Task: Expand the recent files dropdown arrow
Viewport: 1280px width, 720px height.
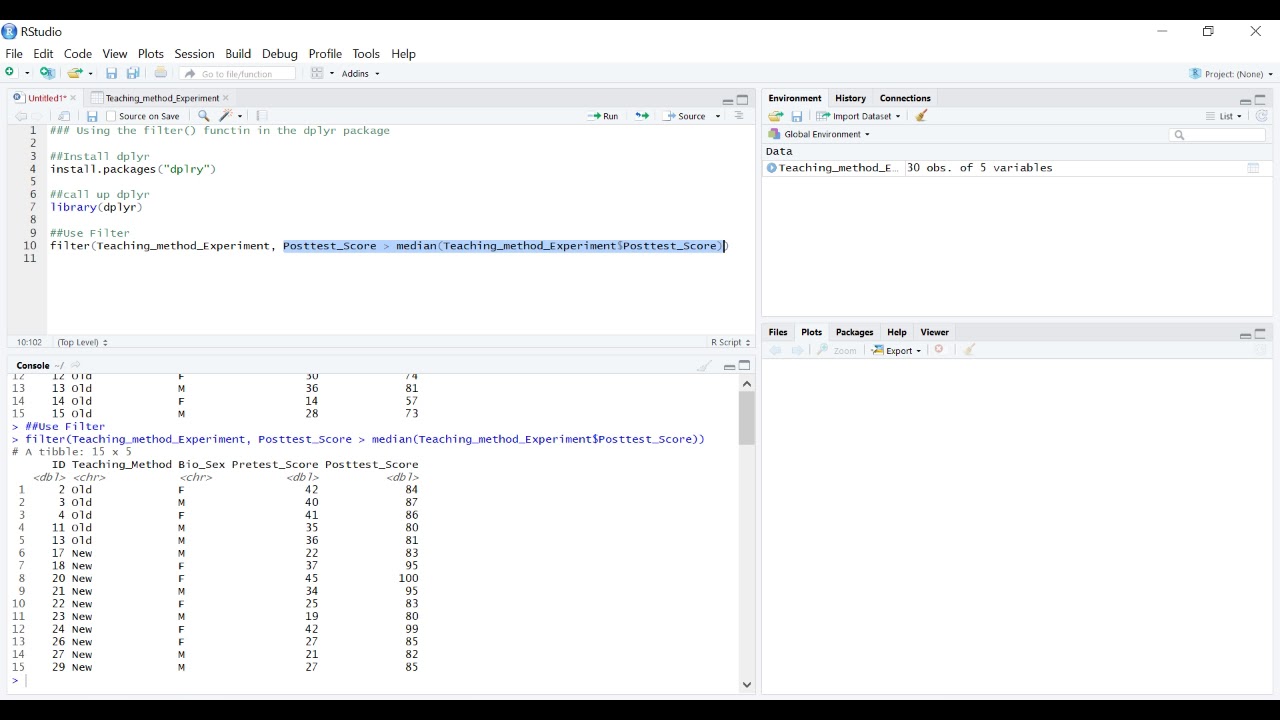Action: 90,74
